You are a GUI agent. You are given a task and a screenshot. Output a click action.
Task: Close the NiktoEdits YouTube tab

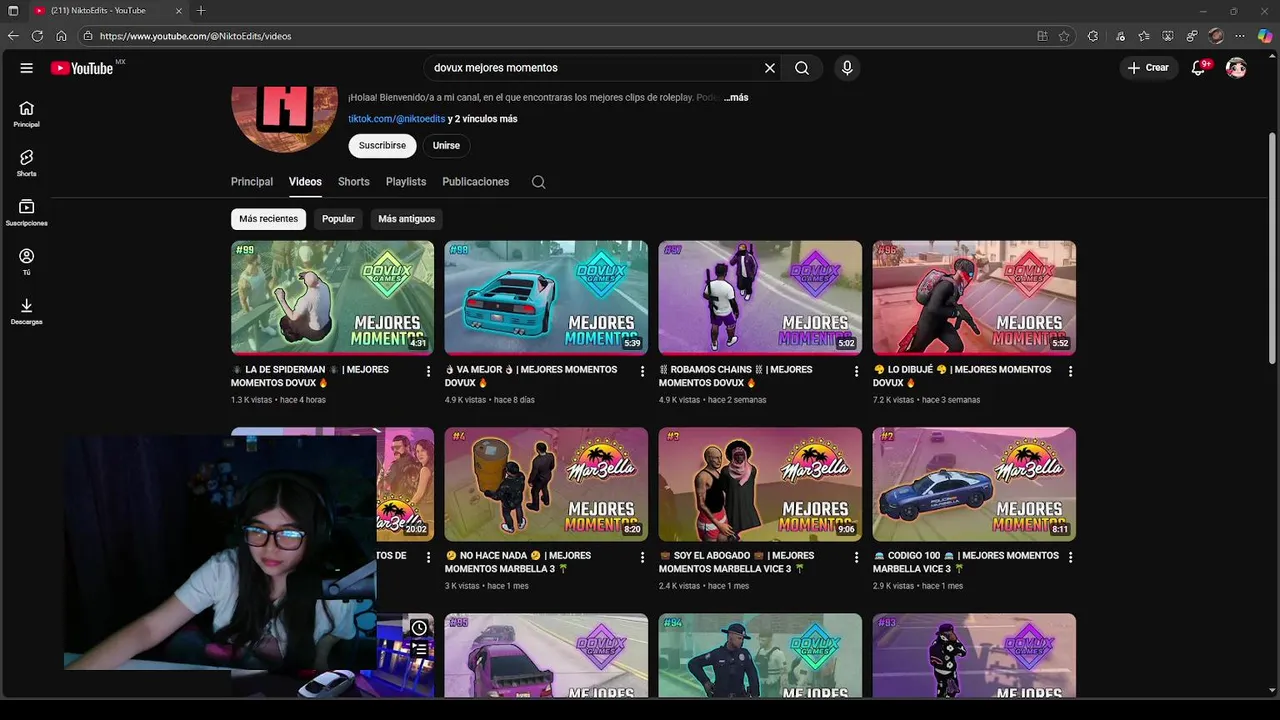179,11
